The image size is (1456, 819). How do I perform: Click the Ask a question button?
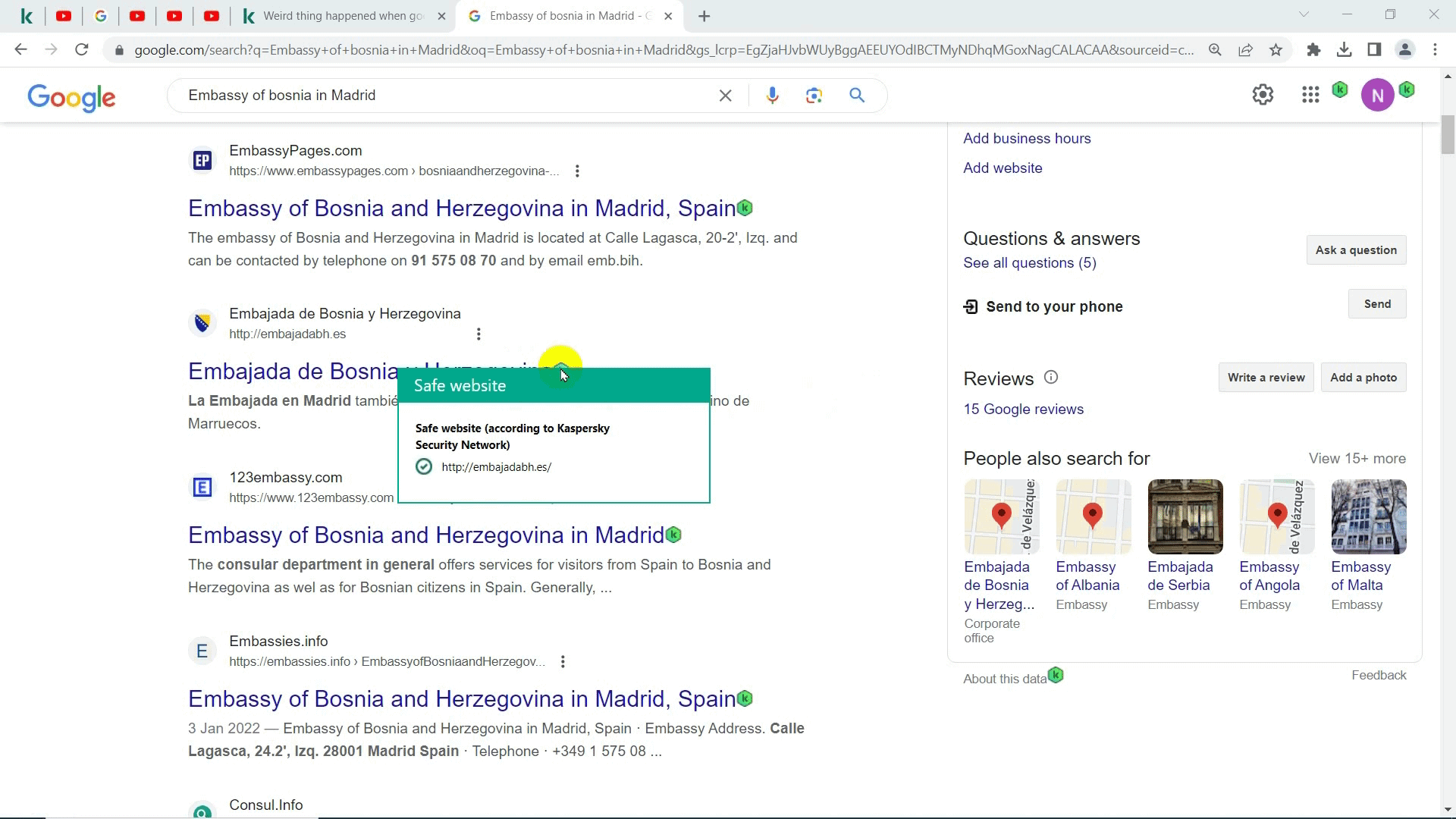click(x=1355, y=250)
